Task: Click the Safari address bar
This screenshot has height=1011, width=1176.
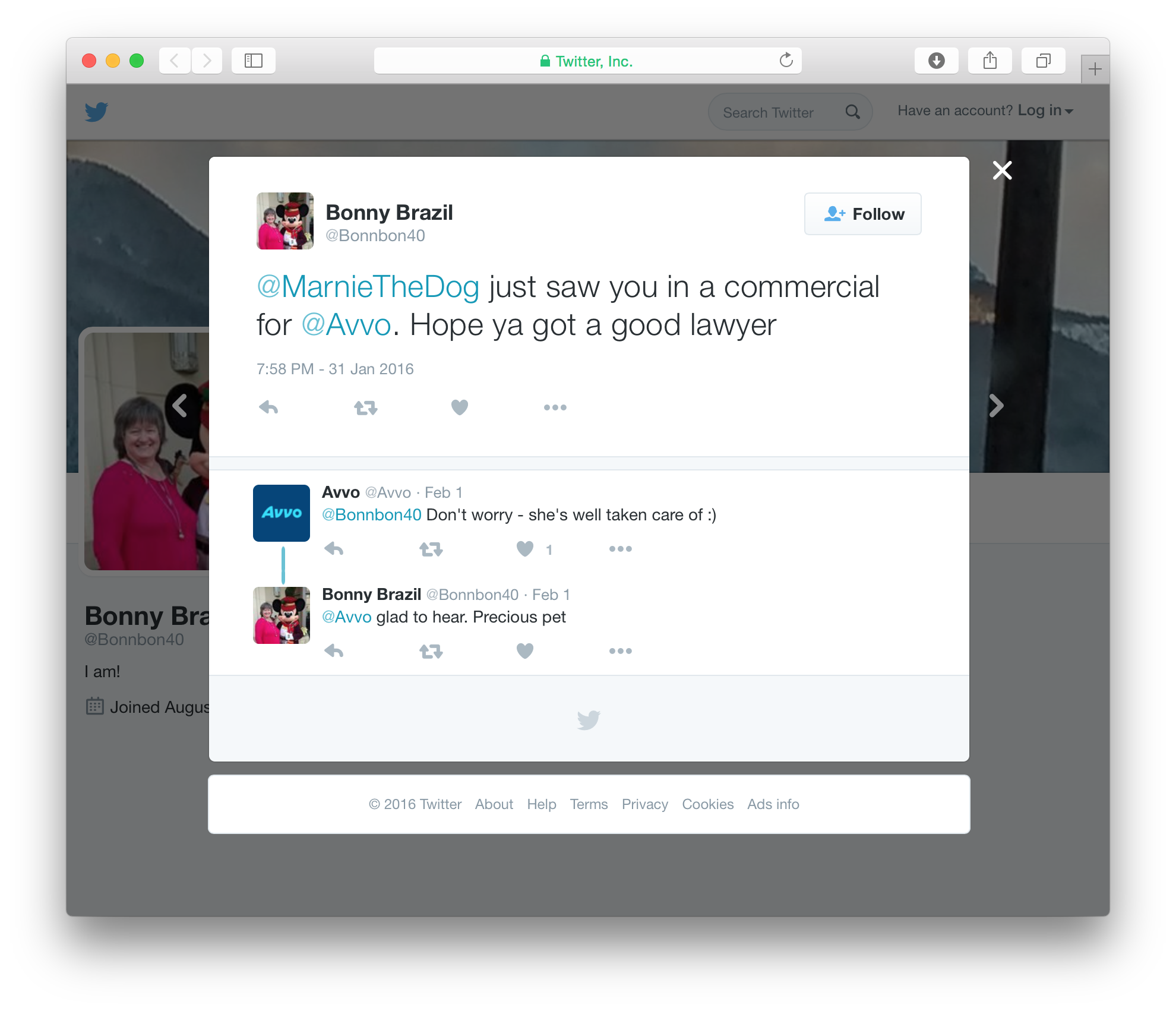Action: [x=587, y=61]
